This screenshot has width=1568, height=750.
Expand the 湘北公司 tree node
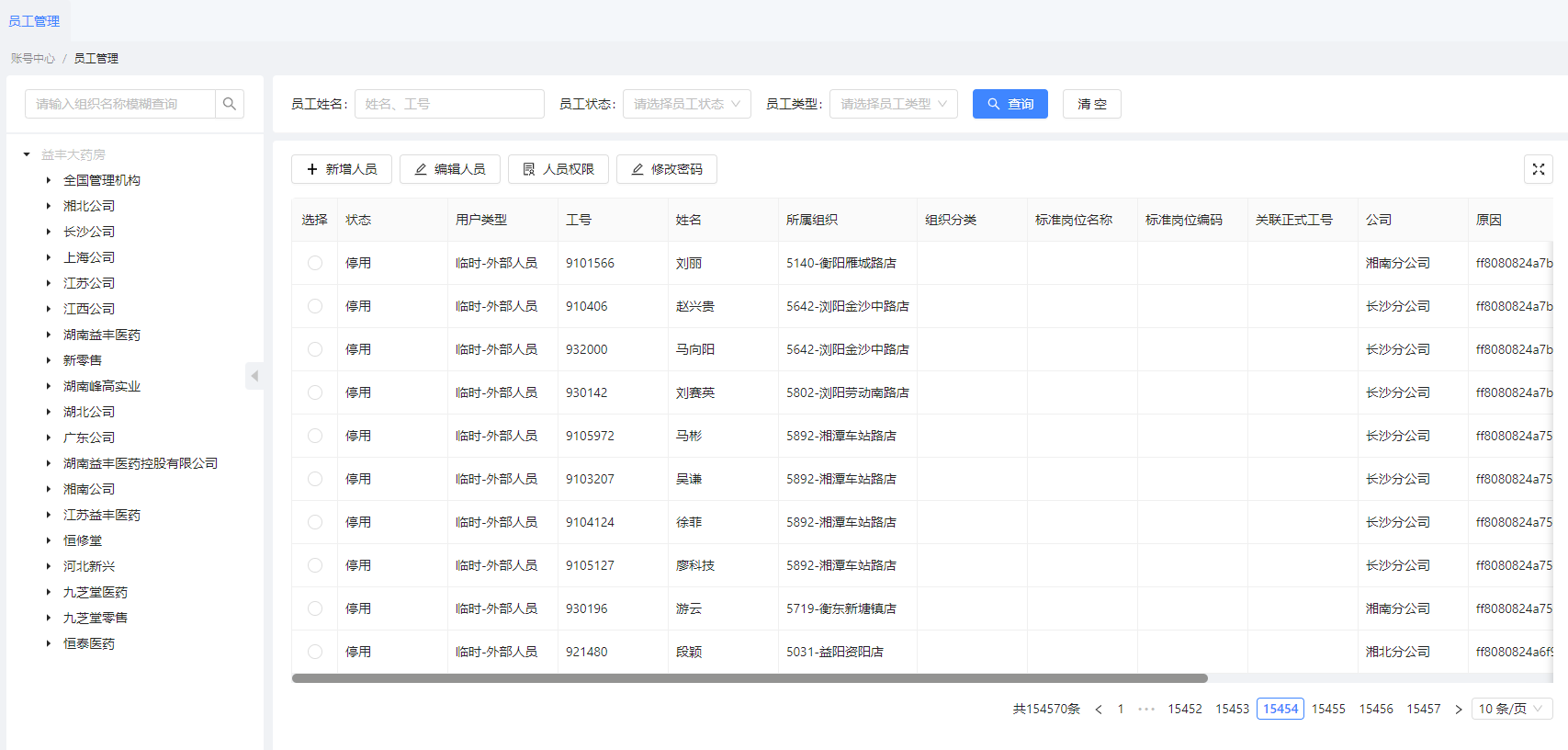coord(49,206)
